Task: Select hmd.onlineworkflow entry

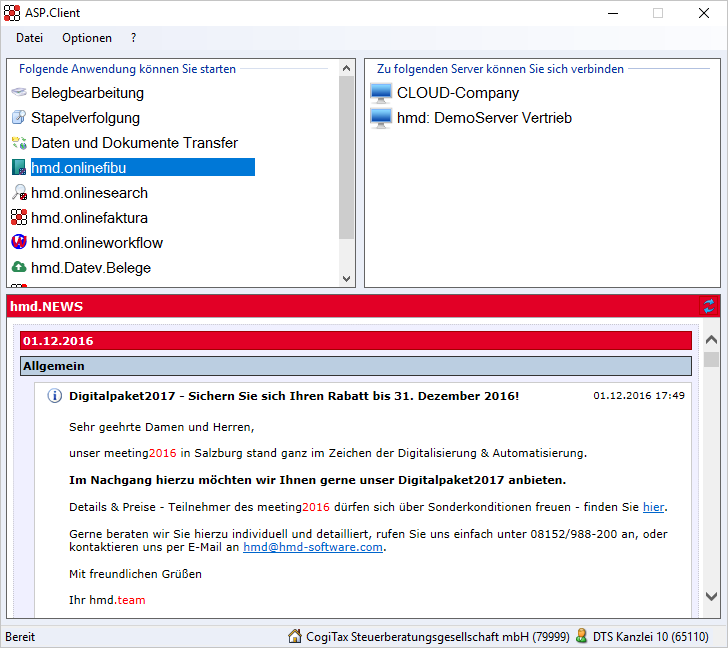Action: tap(97, 243)
